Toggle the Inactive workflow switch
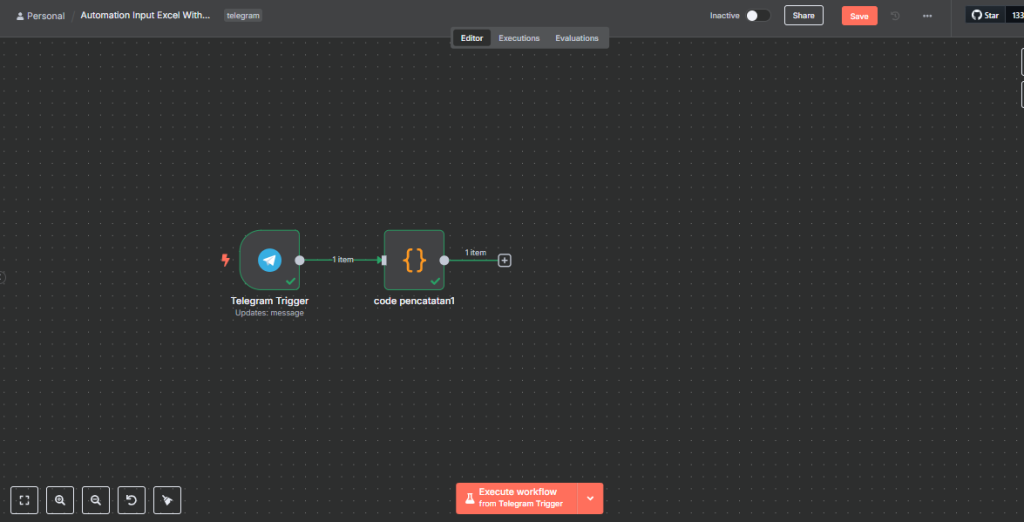Screen dimensions: 1024x522 758,16
